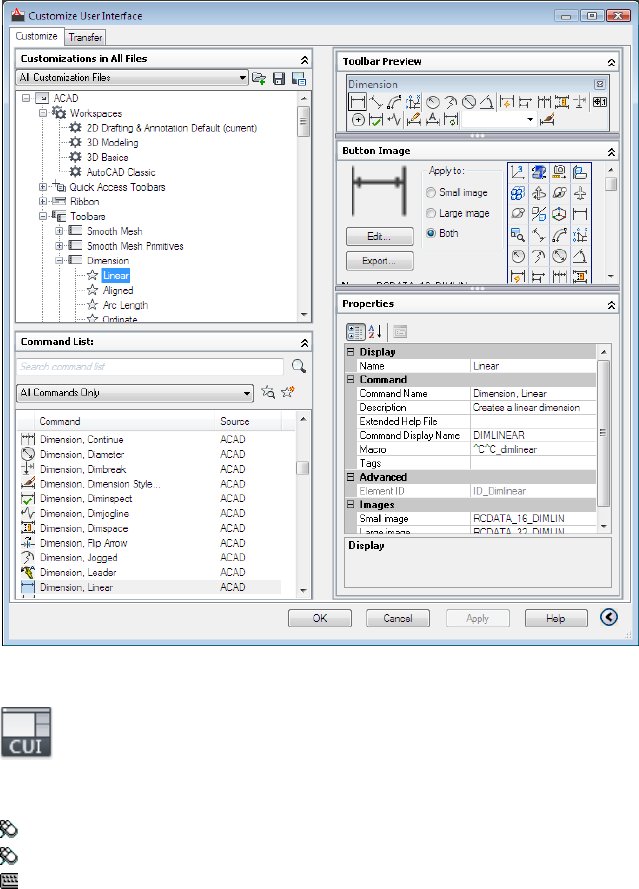Select the Dimension, Flip Arrow command row

[x=150, y=543]
